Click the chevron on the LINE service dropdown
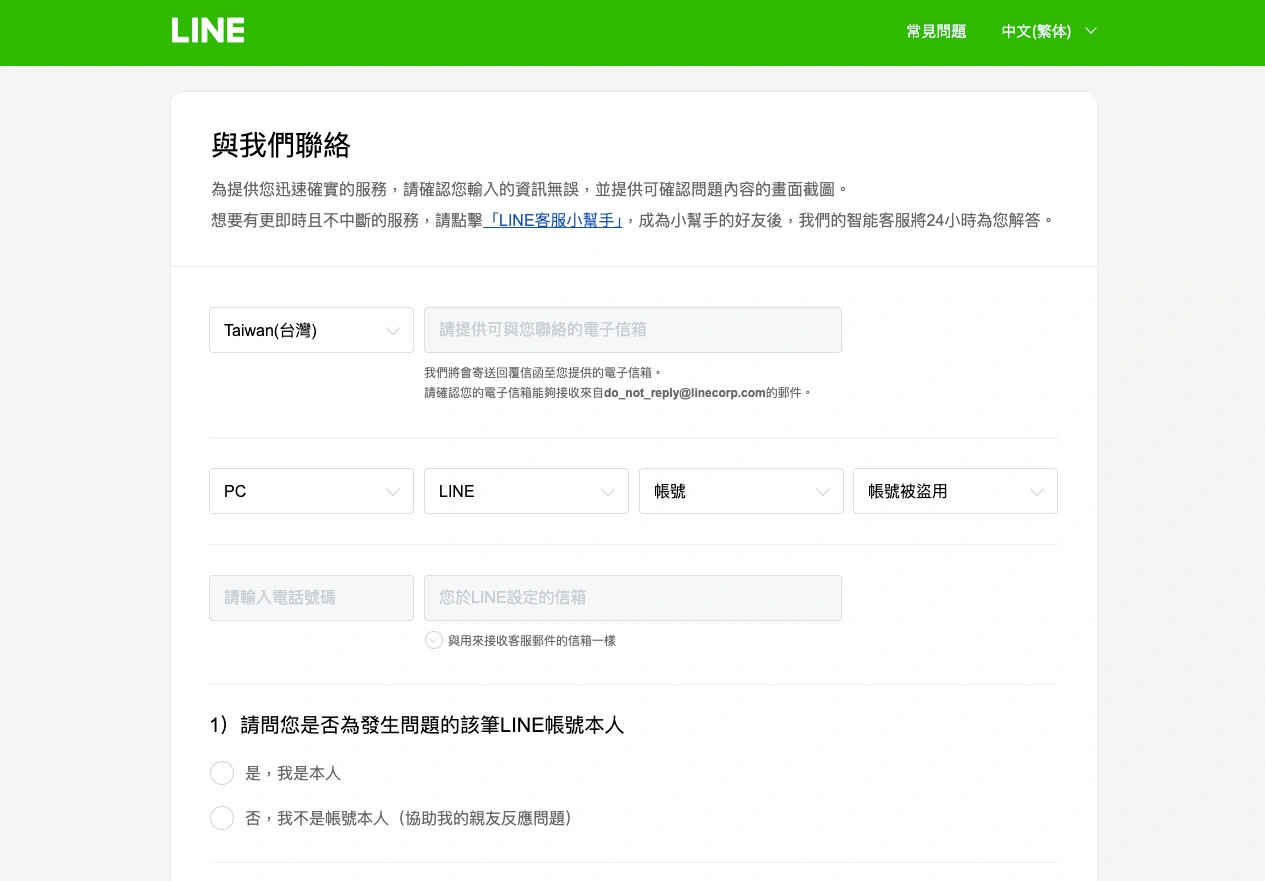Screen dimensions: 1265x881 607,491
